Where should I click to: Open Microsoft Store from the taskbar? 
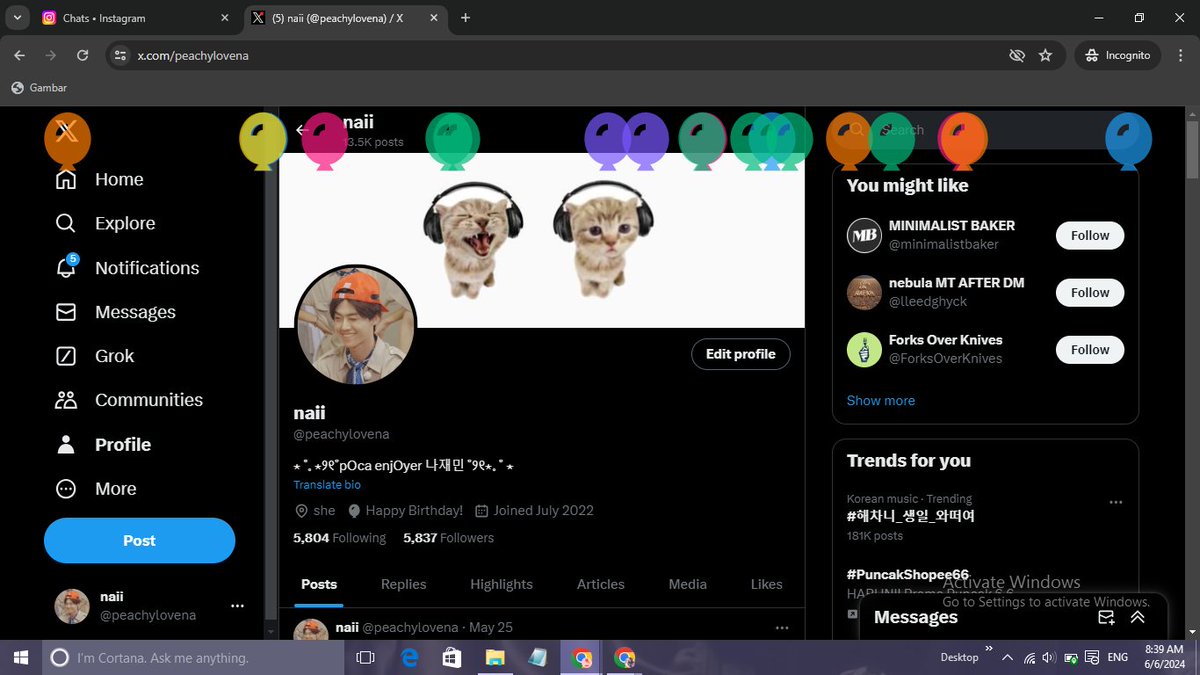pos(452,658)
